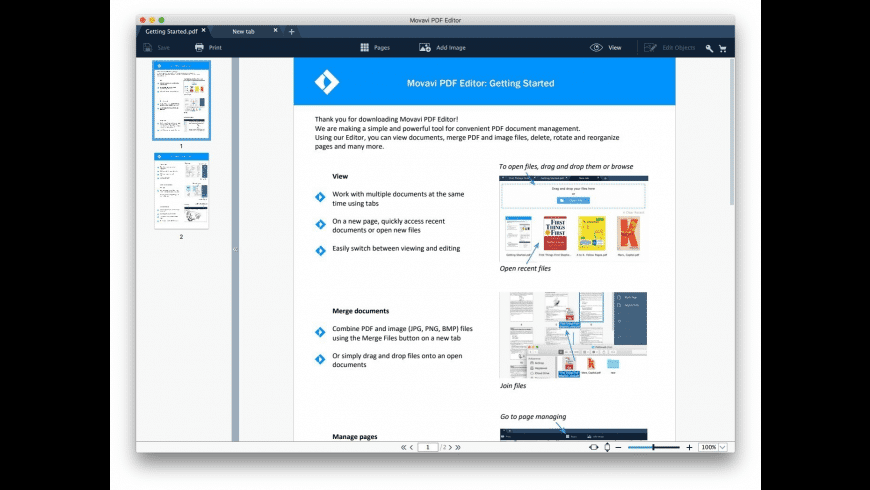870x490 pixels.
Task: Switch to the Getting Started.pdf tab
Action: coord(171,32)
